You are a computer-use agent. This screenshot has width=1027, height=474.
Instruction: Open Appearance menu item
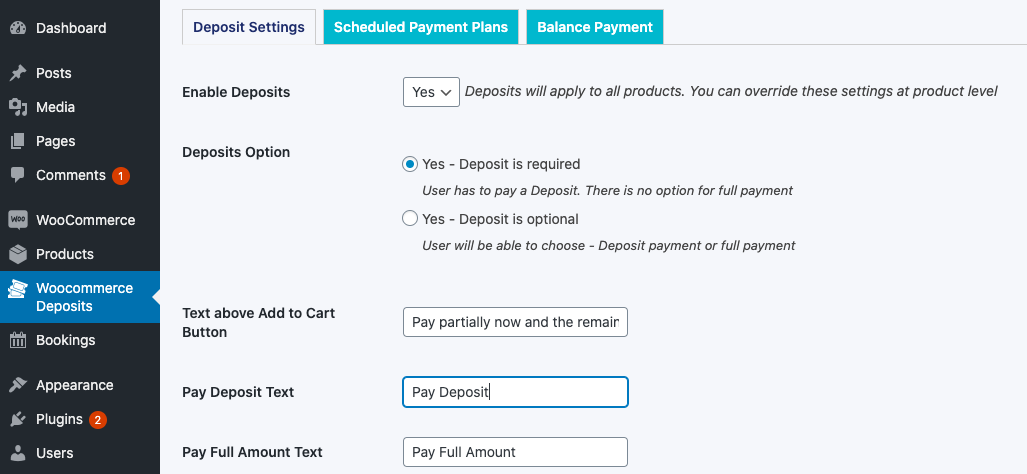80,385
